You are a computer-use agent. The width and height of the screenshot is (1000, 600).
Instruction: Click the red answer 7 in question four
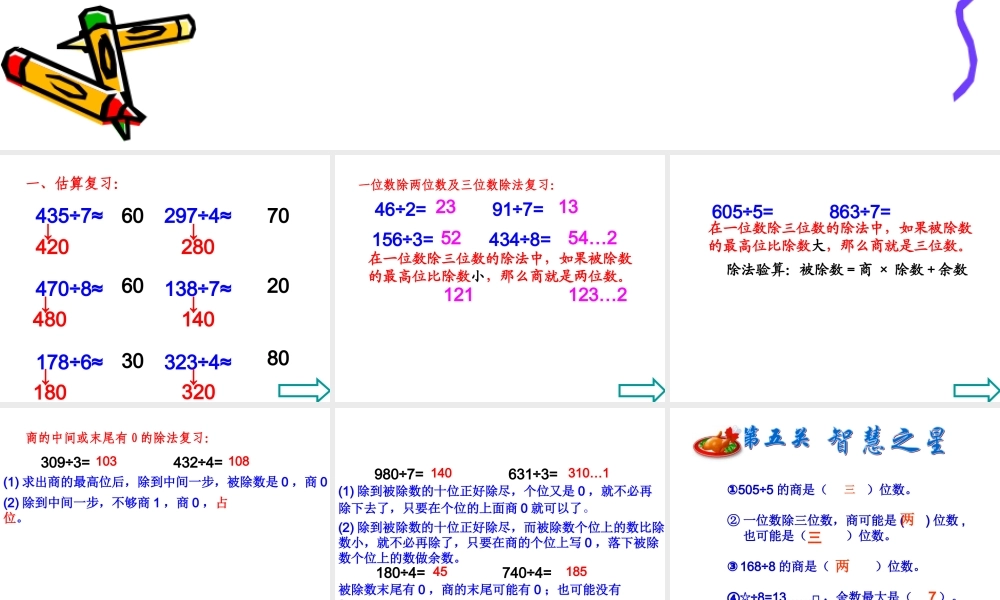pyautogui.click(x=934, y=593)
